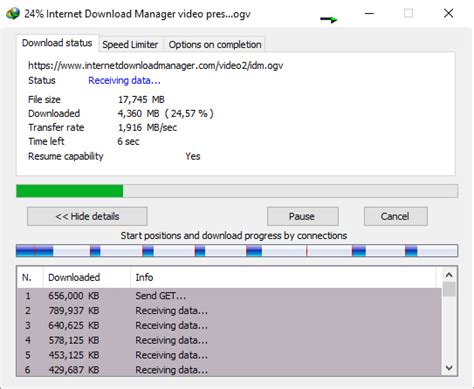Switch to the Download status tab
This screenshot has height=389, width=474.
(57, 43)
